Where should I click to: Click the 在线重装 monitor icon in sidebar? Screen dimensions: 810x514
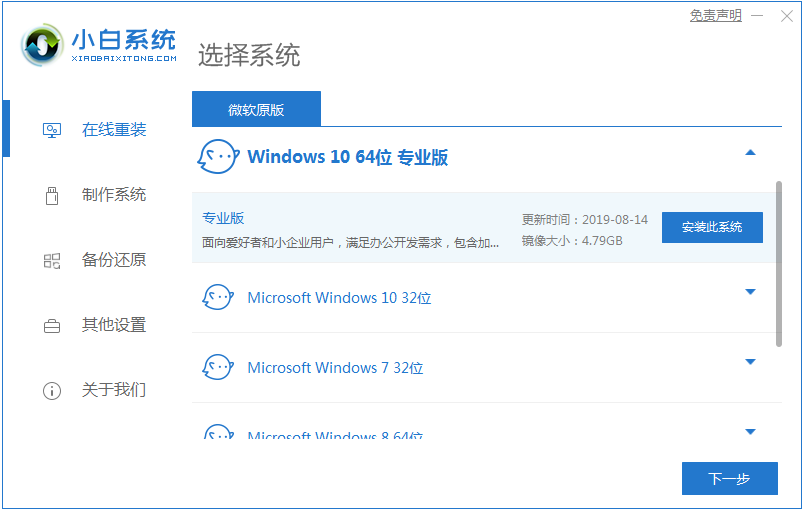tap(52, 130)
